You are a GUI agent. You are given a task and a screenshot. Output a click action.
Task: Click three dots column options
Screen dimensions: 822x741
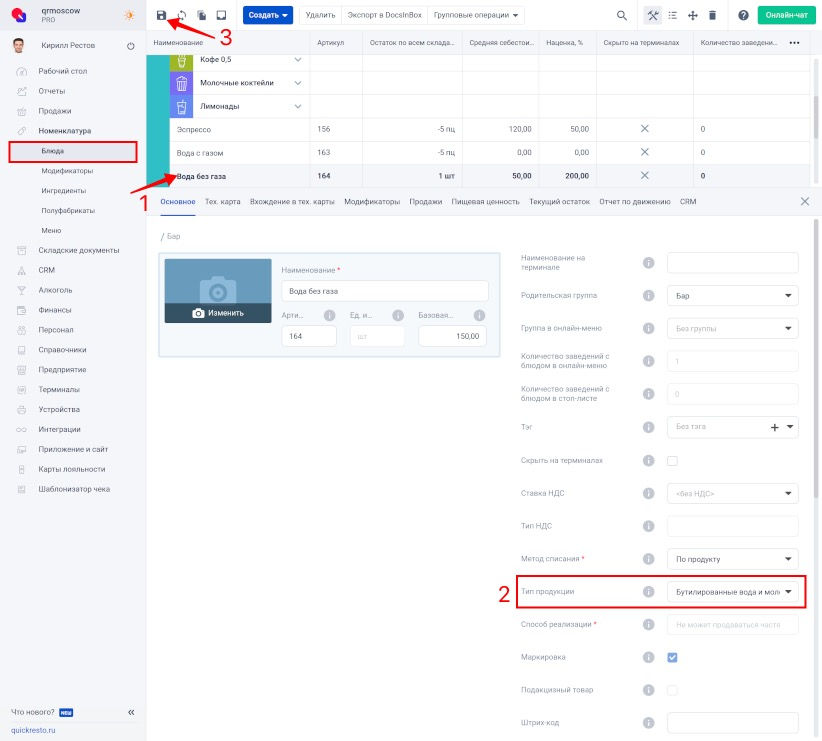(x=794, y=42)
